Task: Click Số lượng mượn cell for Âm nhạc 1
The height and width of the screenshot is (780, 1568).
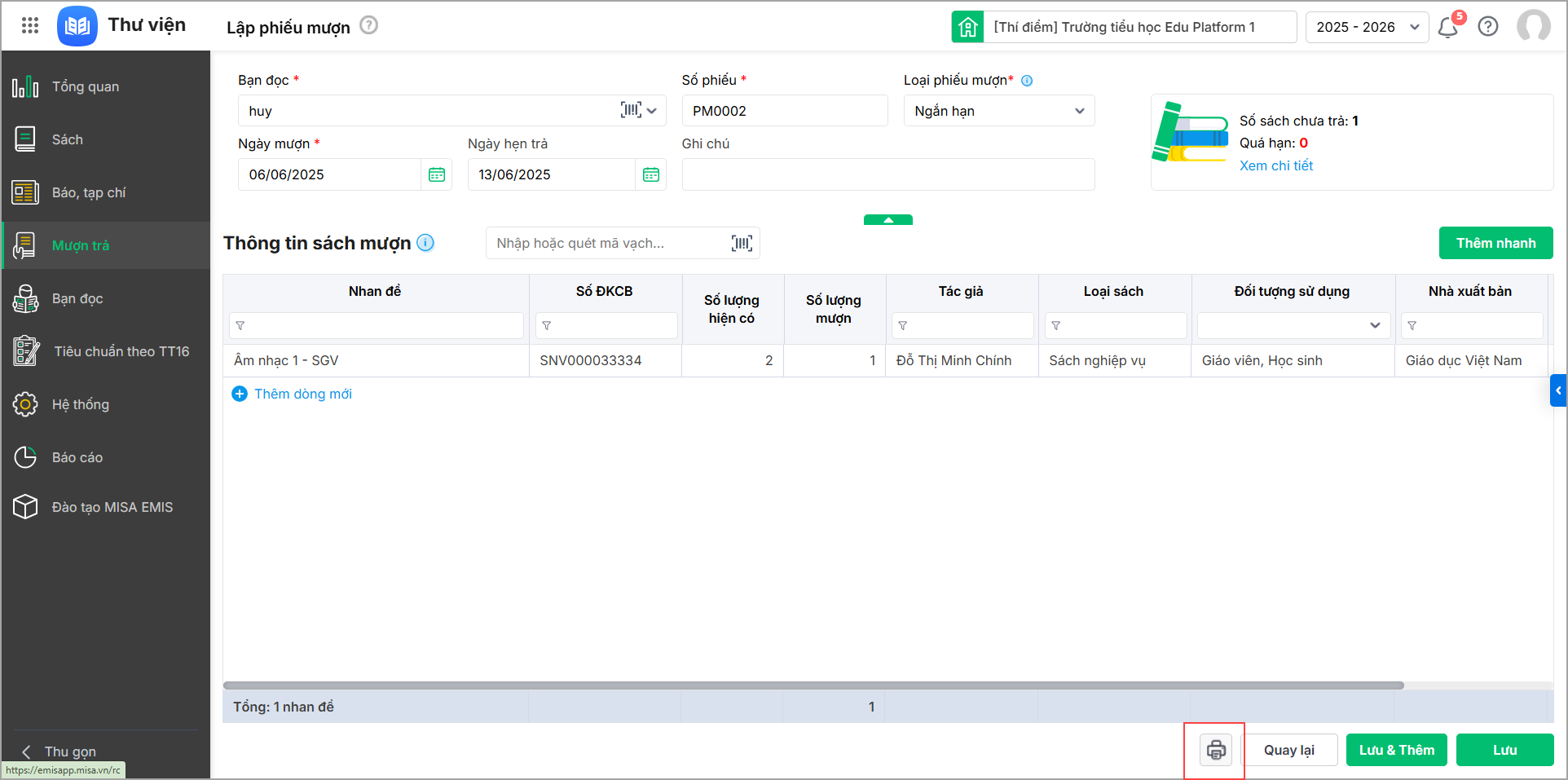Action: pos(835,360)
